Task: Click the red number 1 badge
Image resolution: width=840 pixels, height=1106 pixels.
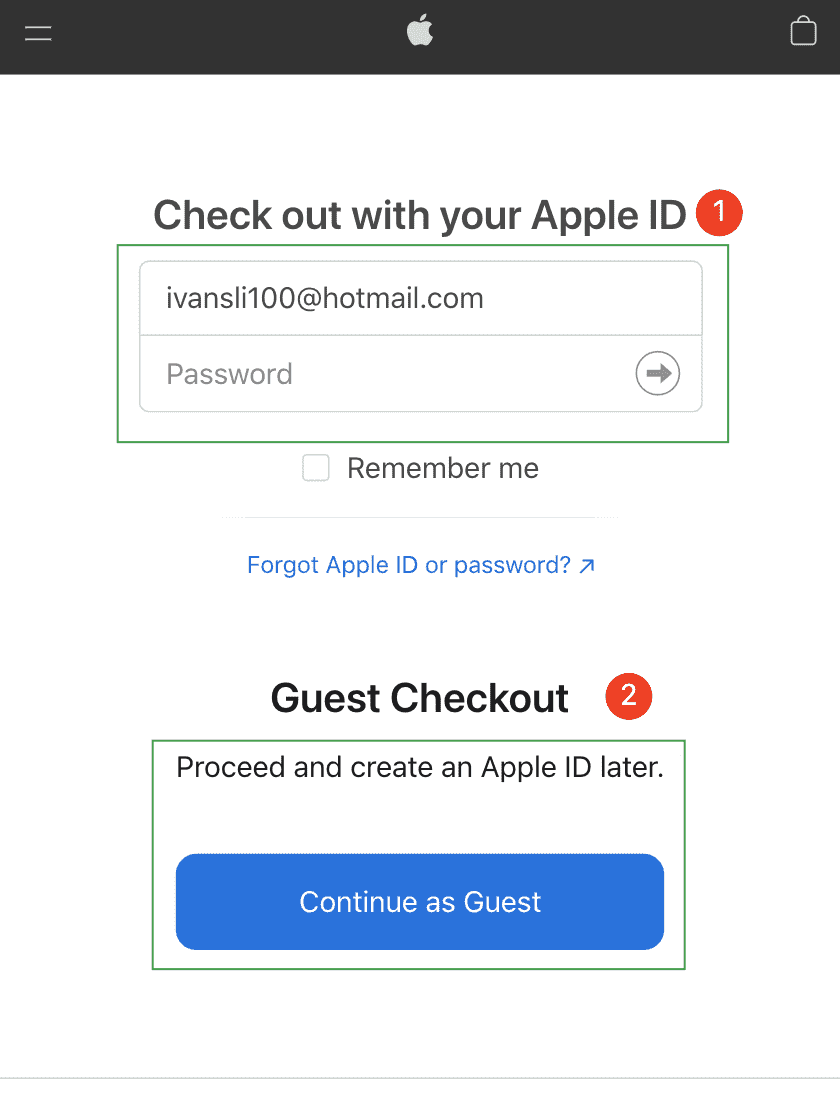Action: 719,212
